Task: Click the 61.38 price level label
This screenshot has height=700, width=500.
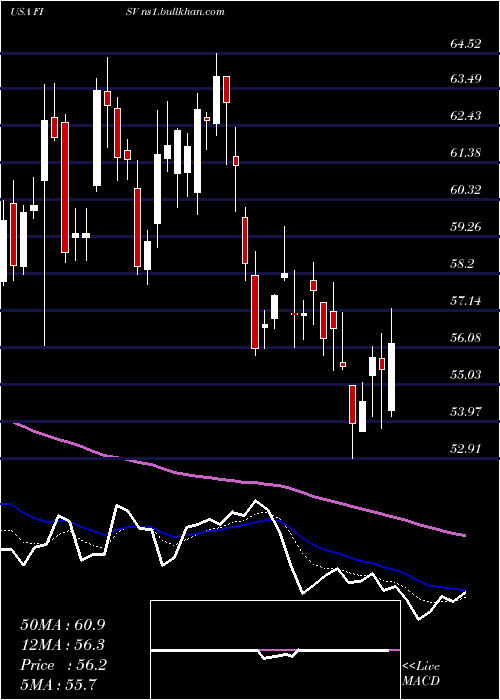Action: pos(466,153)
